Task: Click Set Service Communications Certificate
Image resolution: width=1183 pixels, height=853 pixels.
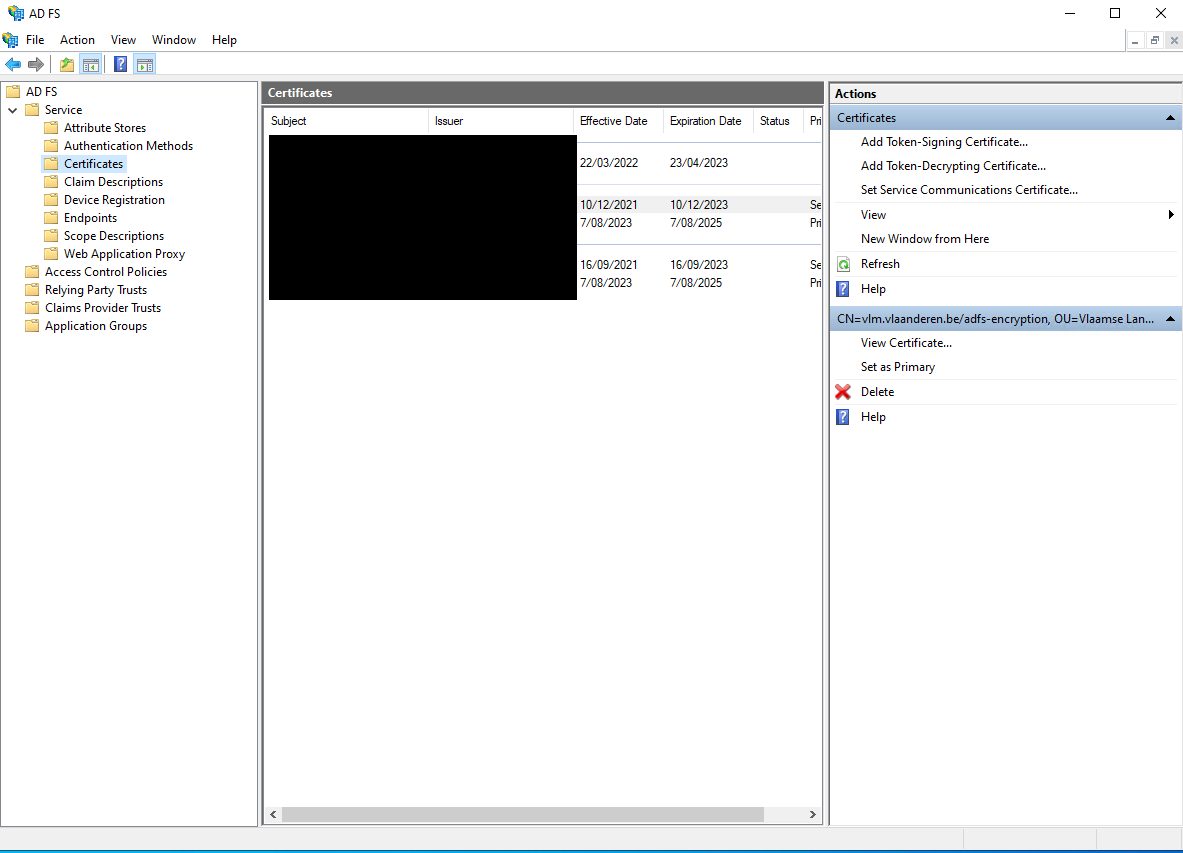Action: pos(969,190)
